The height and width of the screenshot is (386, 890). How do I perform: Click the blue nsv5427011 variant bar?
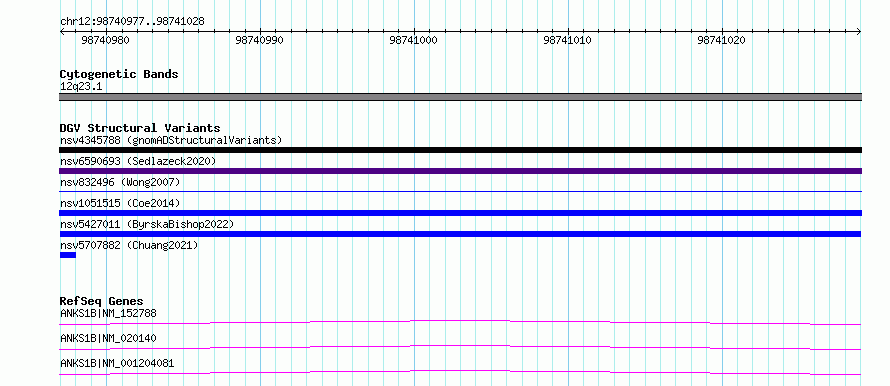click(x=460, y=234)
